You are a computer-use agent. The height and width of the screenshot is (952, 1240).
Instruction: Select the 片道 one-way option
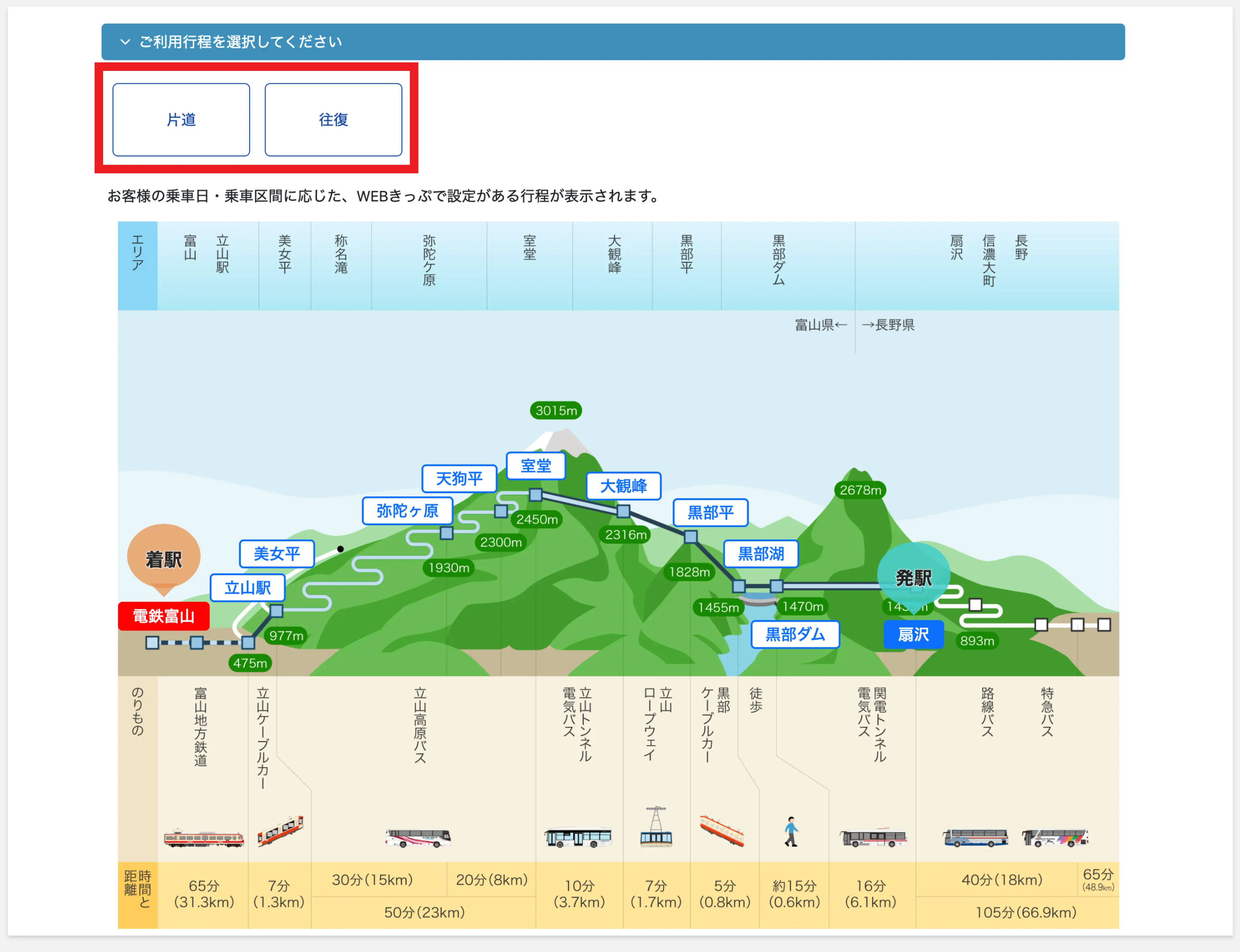point(181,119)
